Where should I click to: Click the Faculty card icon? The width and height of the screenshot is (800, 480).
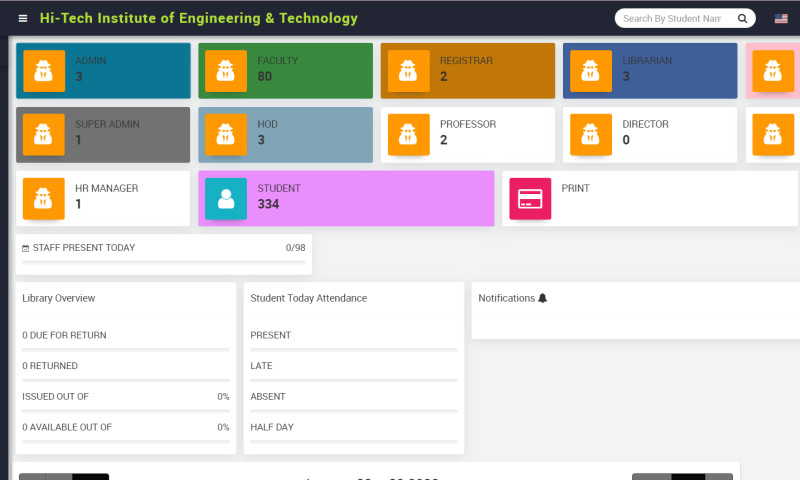[226, 71]
